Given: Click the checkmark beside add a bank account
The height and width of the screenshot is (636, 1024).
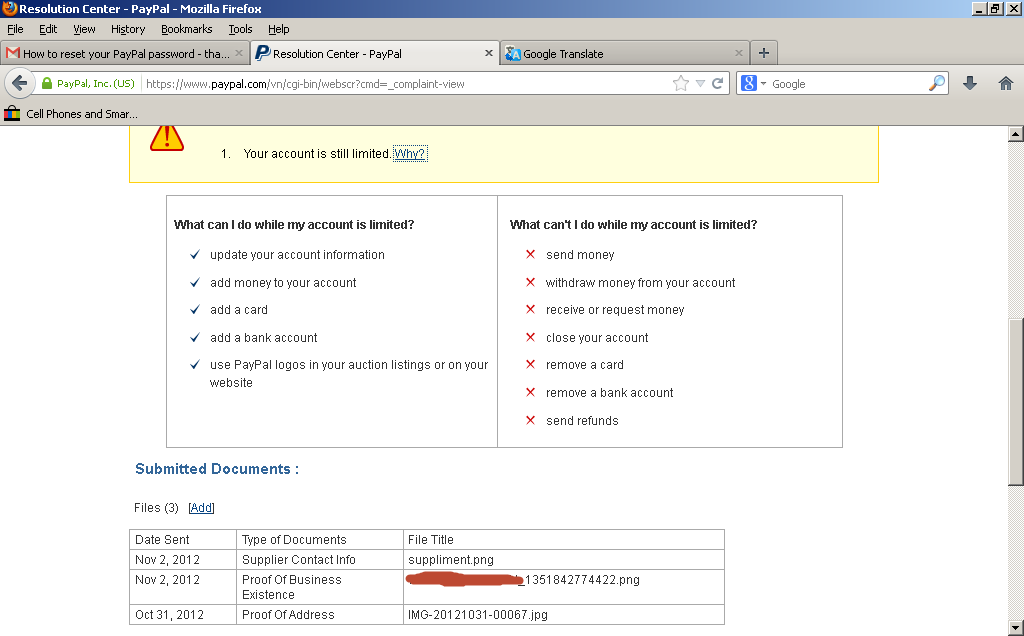Looking at the screenshot, I should (195, 337).
